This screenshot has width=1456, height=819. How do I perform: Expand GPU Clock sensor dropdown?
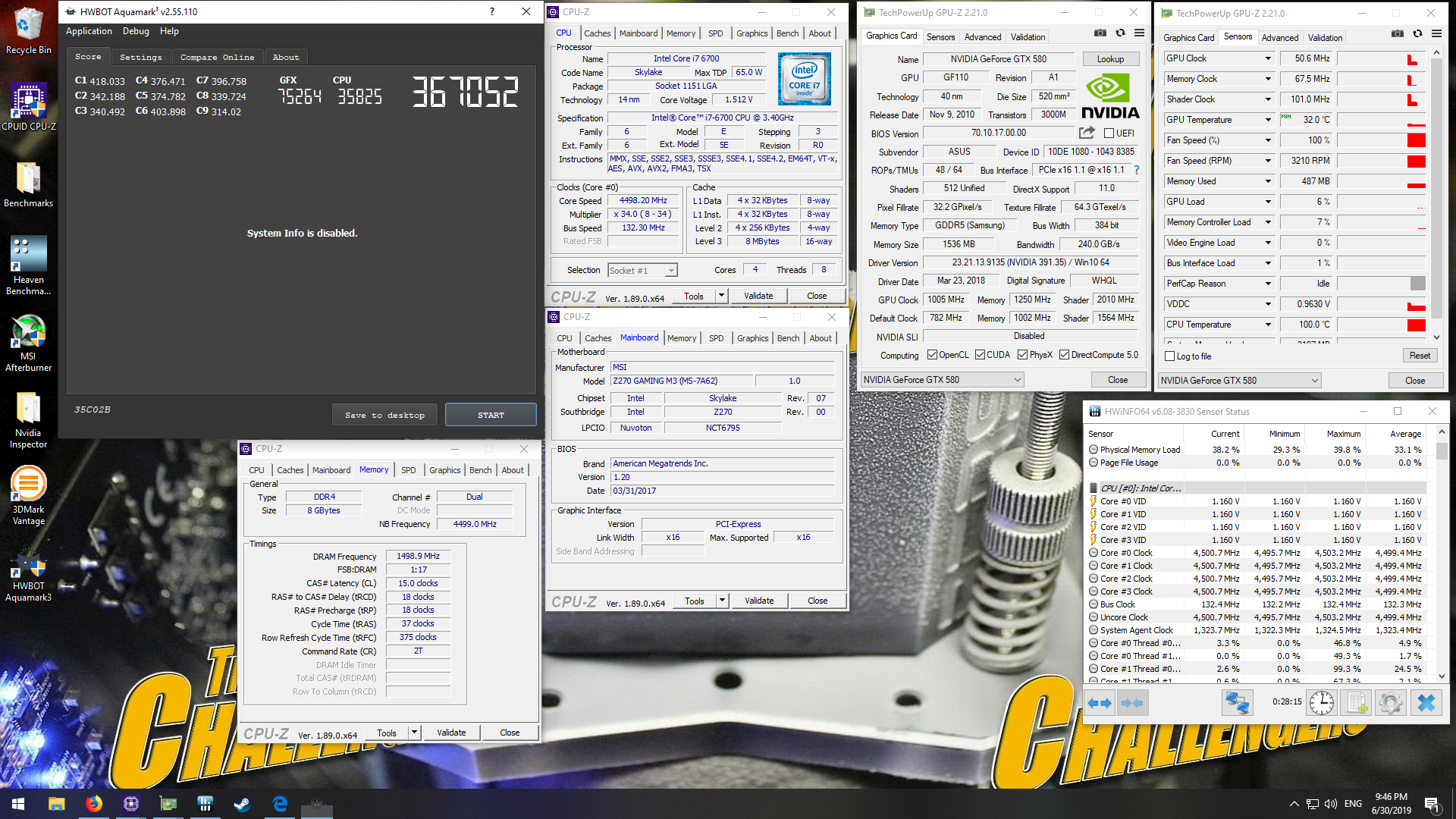[1267, 58]
